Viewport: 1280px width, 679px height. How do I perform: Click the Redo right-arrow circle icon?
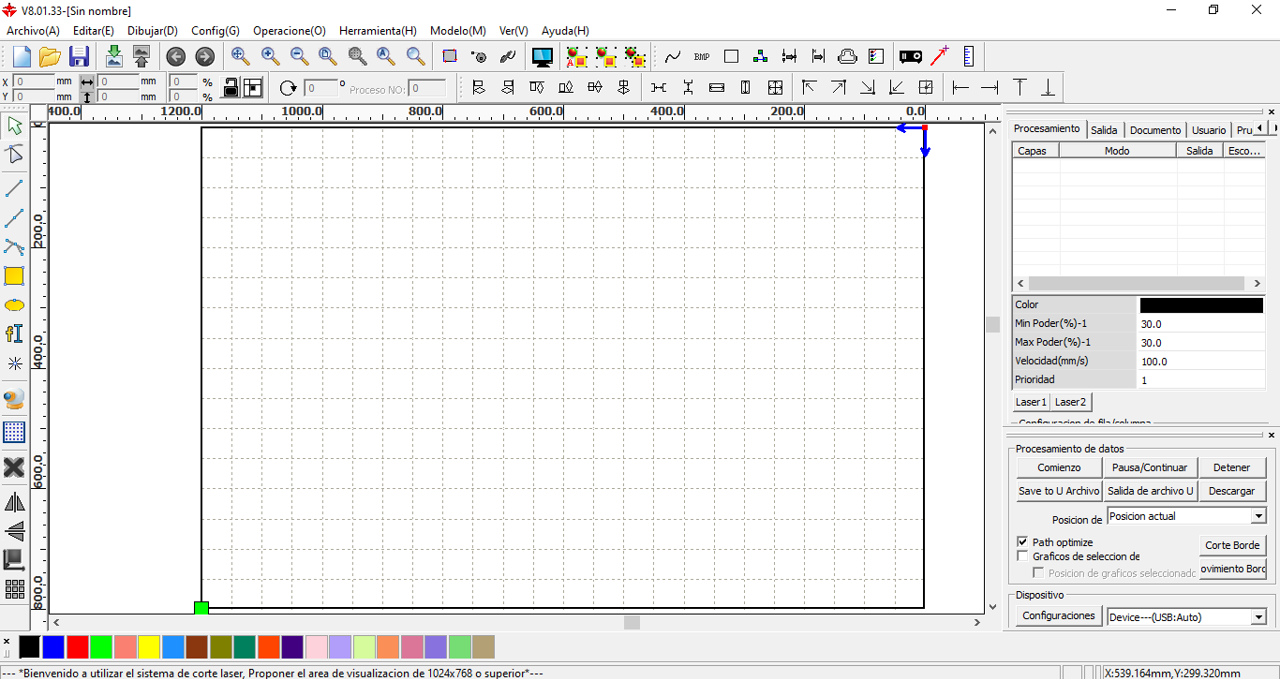point(204,57)
